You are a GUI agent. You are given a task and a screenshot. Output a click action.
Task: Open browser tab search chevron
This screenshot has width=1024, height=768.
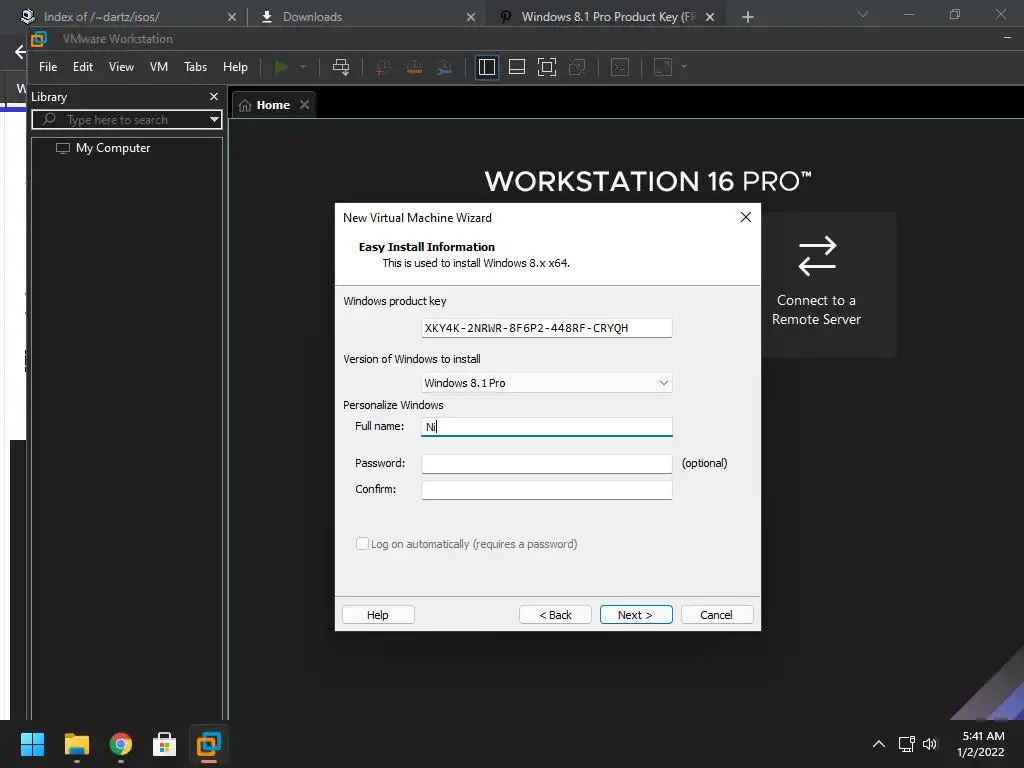[x=863, y=14]
